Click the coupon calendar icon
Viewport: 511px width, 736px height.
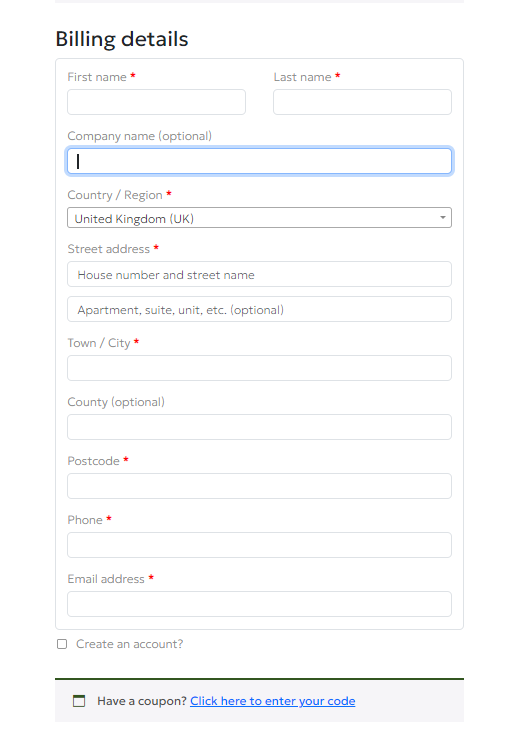tap(79, 701)
